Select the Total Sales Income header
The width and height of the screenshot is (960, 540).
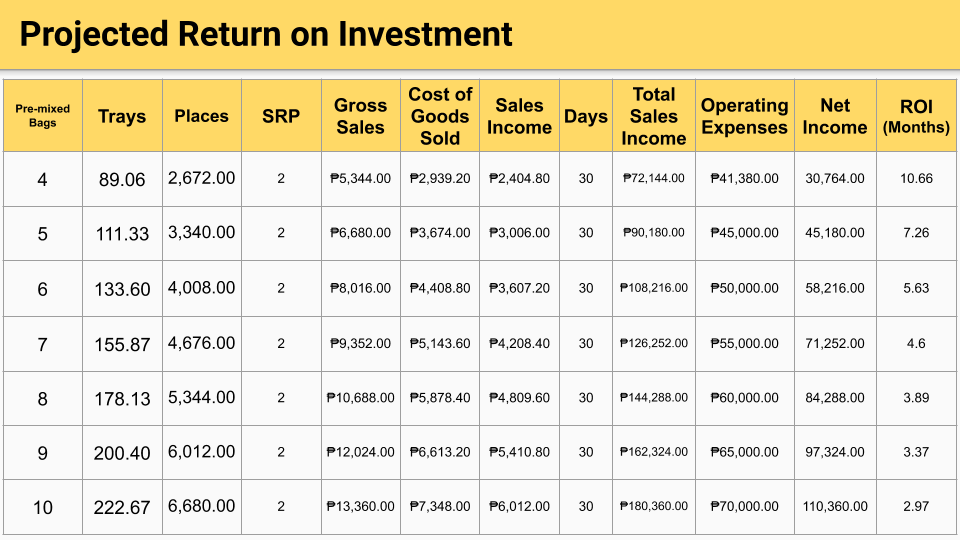pyautogui.click(x=654, y=116)
